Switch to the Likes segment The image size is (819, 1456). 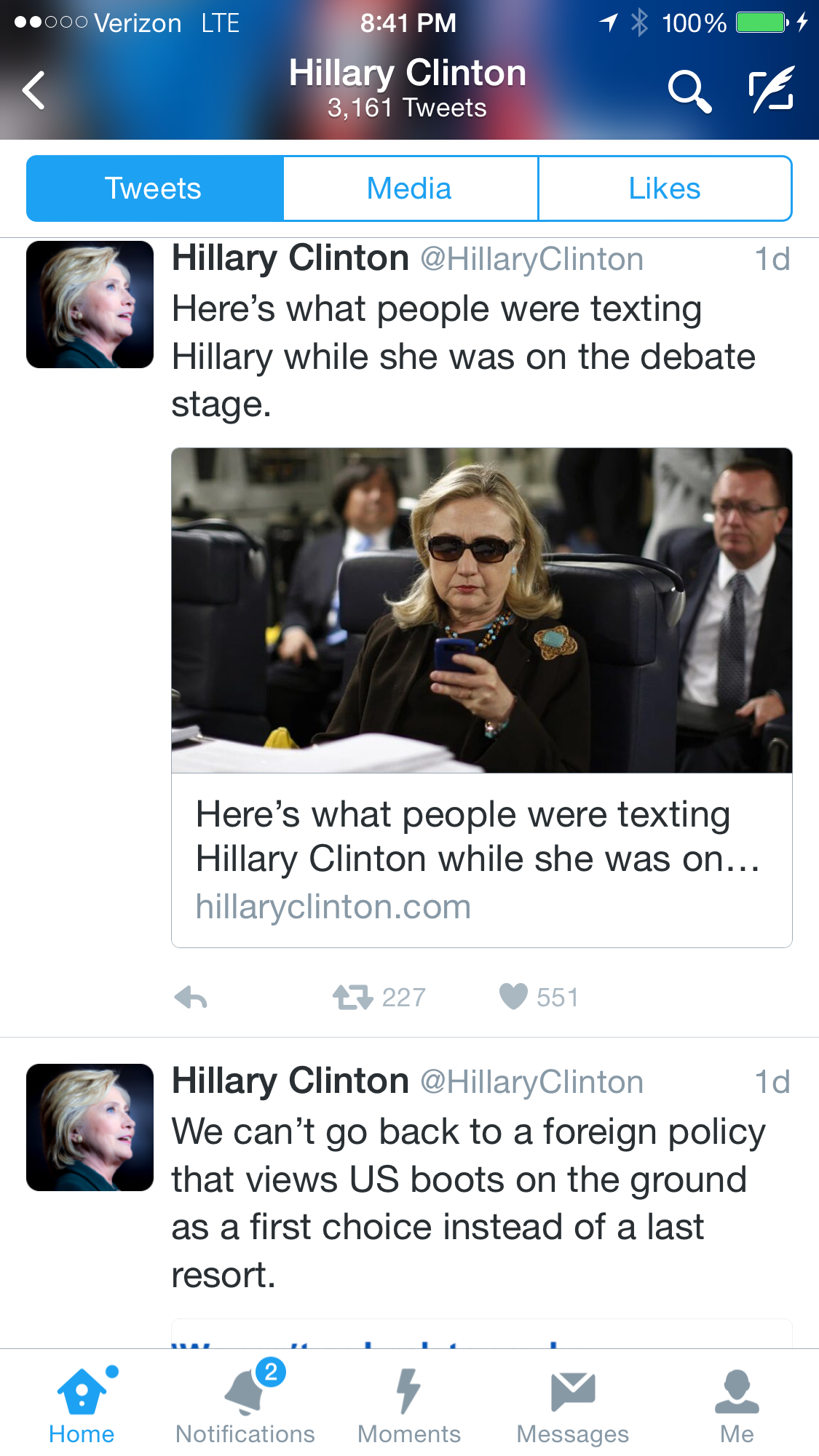[665, 188]
